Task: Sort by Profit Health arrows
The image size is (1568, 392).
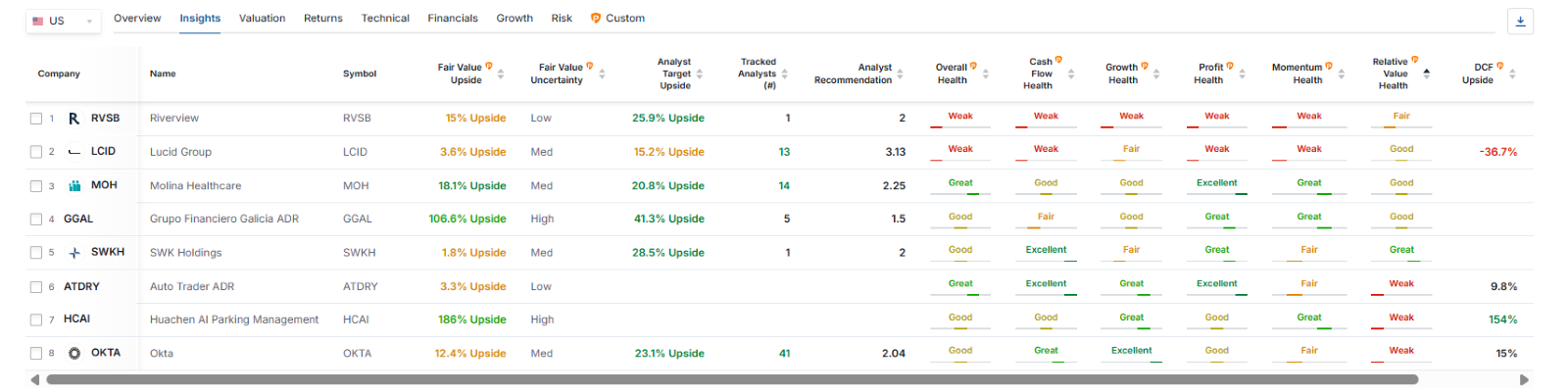Action: [1242, 73]
